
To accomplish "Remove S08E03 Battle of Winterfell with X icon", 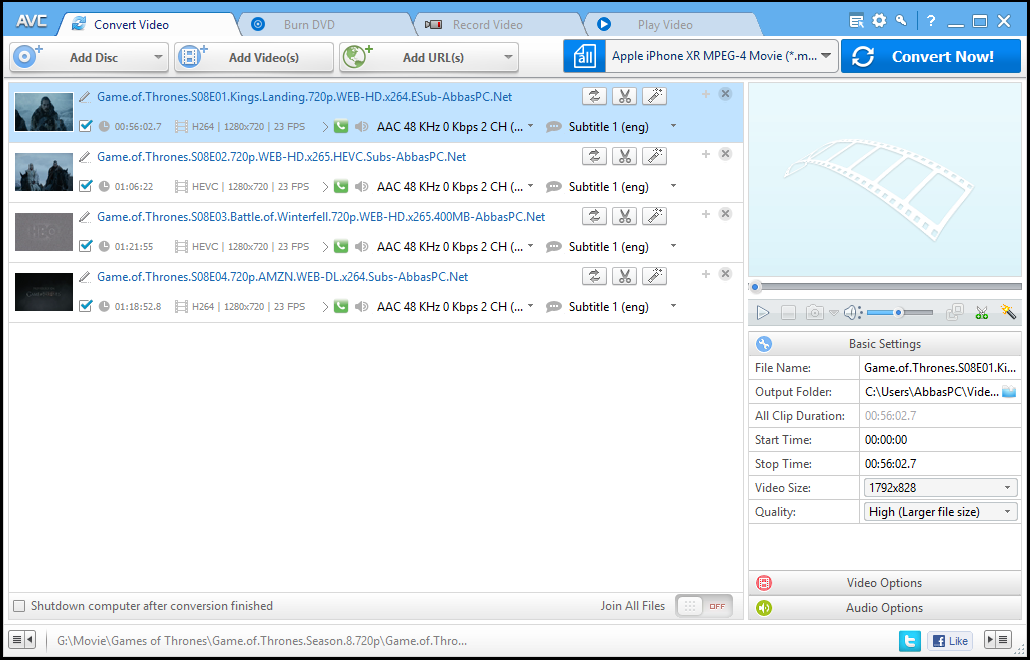I will coord(725,213).
